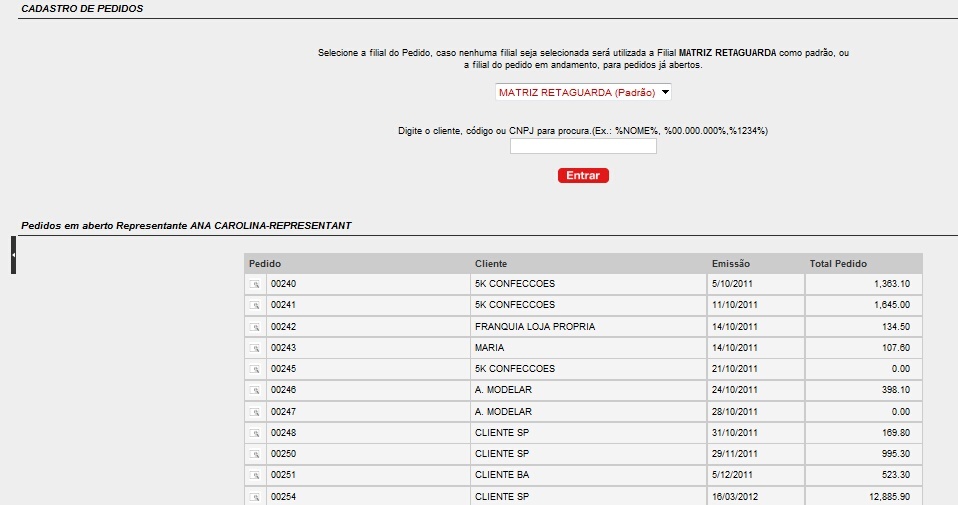
Task: Click the Pedido column header
Action: [265, 264]
